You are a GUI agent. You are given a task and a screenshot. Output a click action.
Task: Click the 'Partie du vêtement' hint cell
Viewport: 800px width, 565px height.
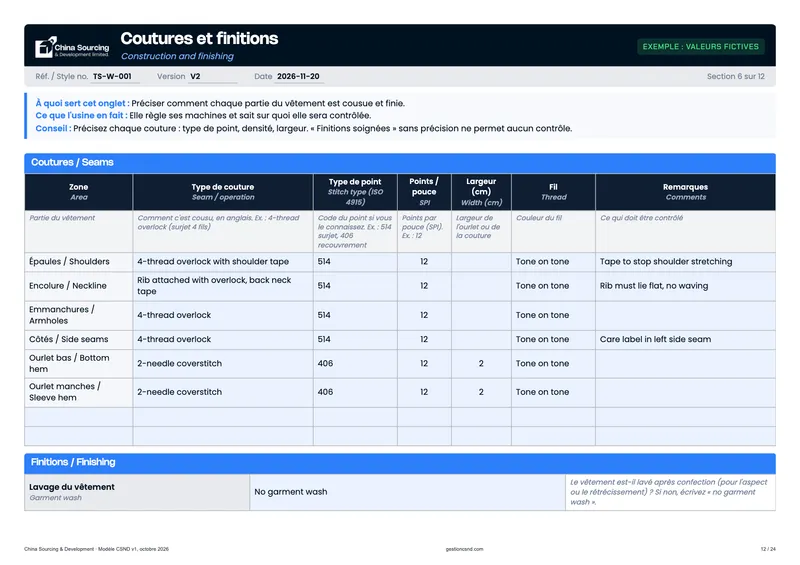79,231
